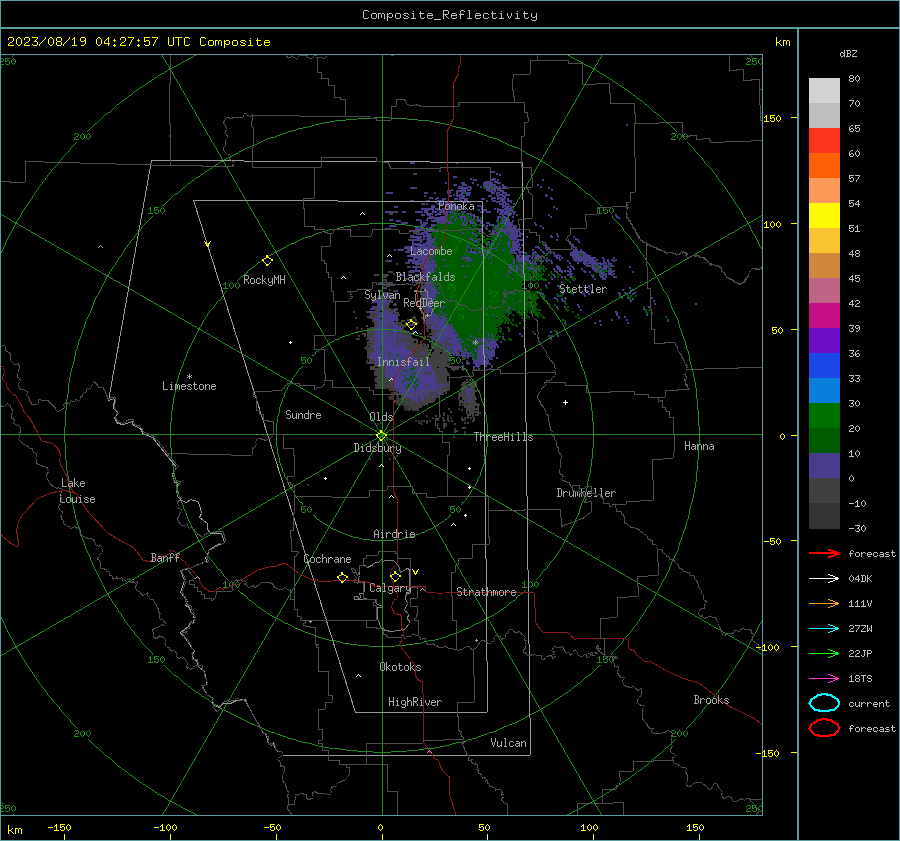Click the Sylvan label
This screenshot has height=841, width=900.
coord(382,295)
